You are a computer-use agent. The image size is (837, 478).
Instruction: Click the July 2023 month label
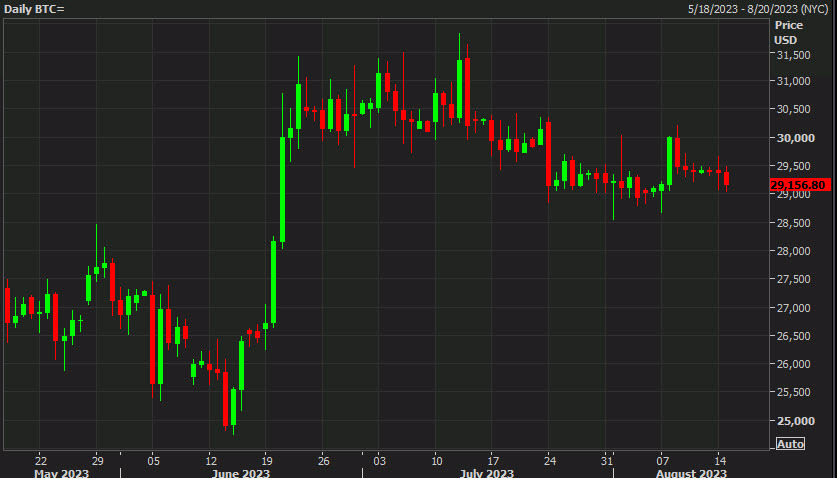coord(486,473)
